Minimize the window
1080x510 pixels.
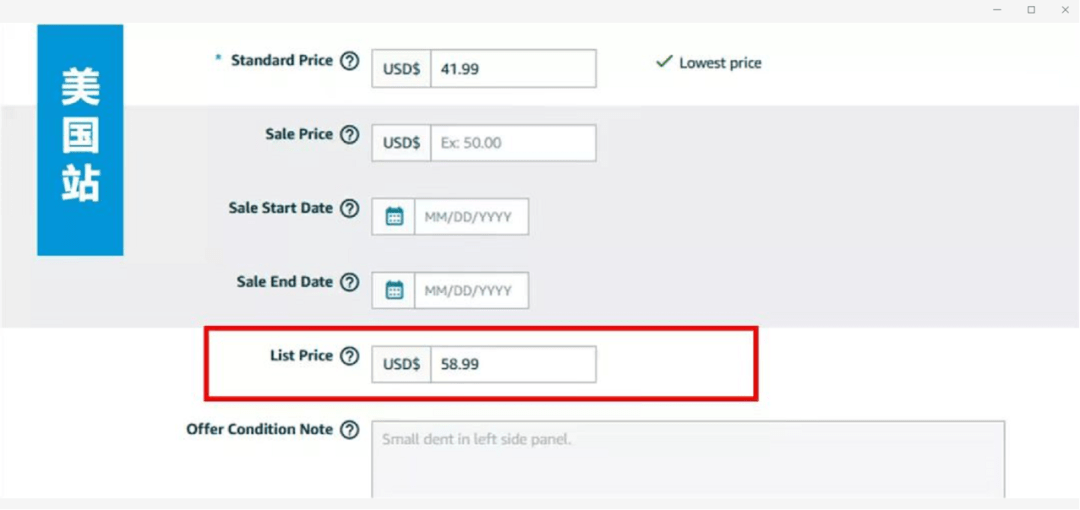(997, 10)
